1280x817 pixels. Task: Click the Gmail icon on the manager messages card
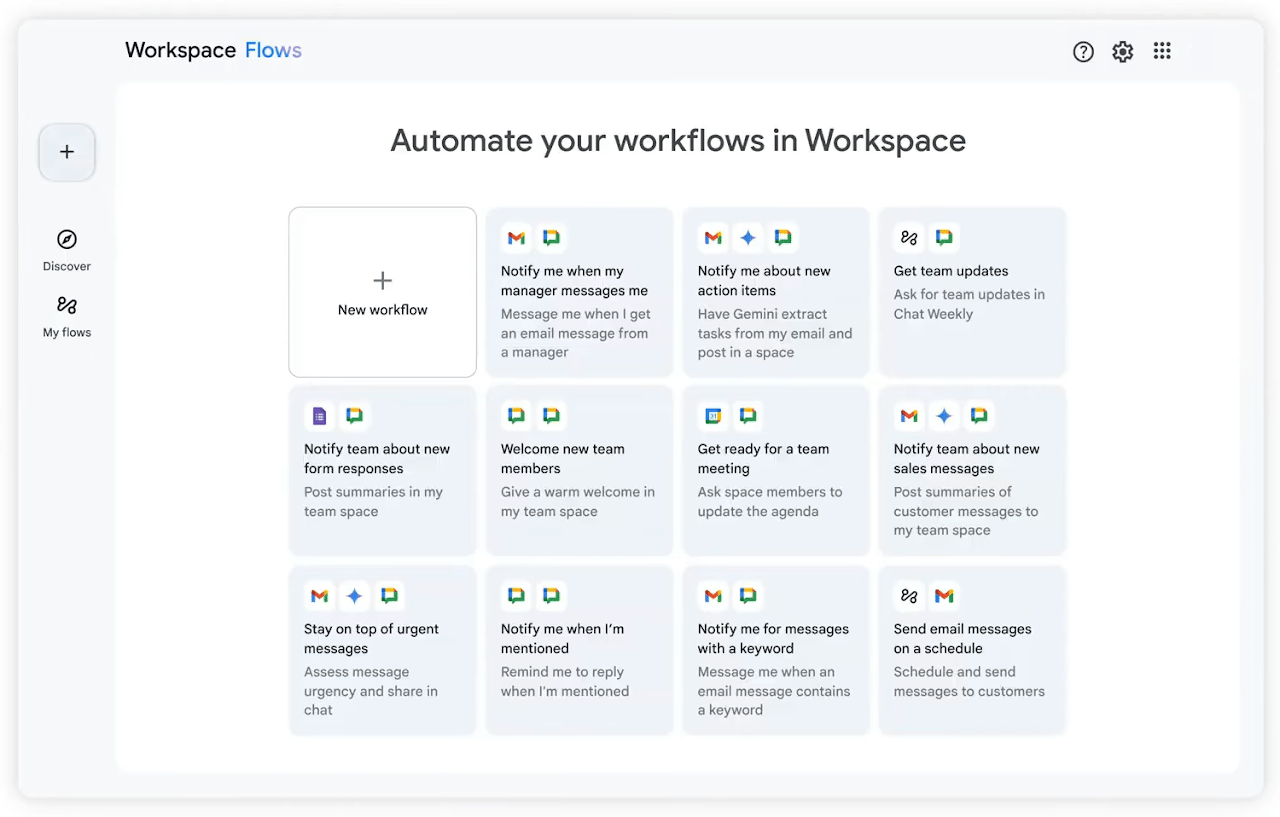(516, 238)
